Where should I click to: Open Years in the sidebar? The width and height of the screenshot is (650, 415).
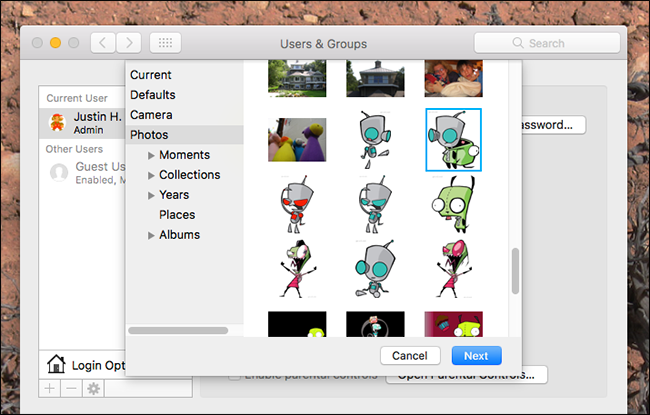tap(174, 194)
